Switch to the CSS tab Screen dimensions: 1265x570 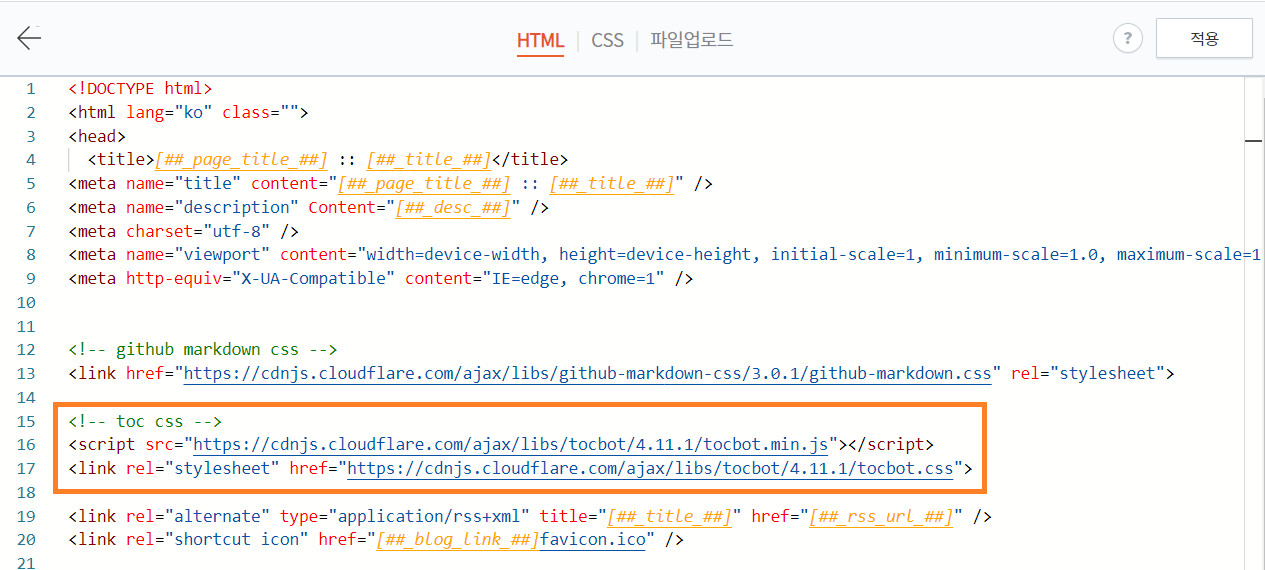607,40
